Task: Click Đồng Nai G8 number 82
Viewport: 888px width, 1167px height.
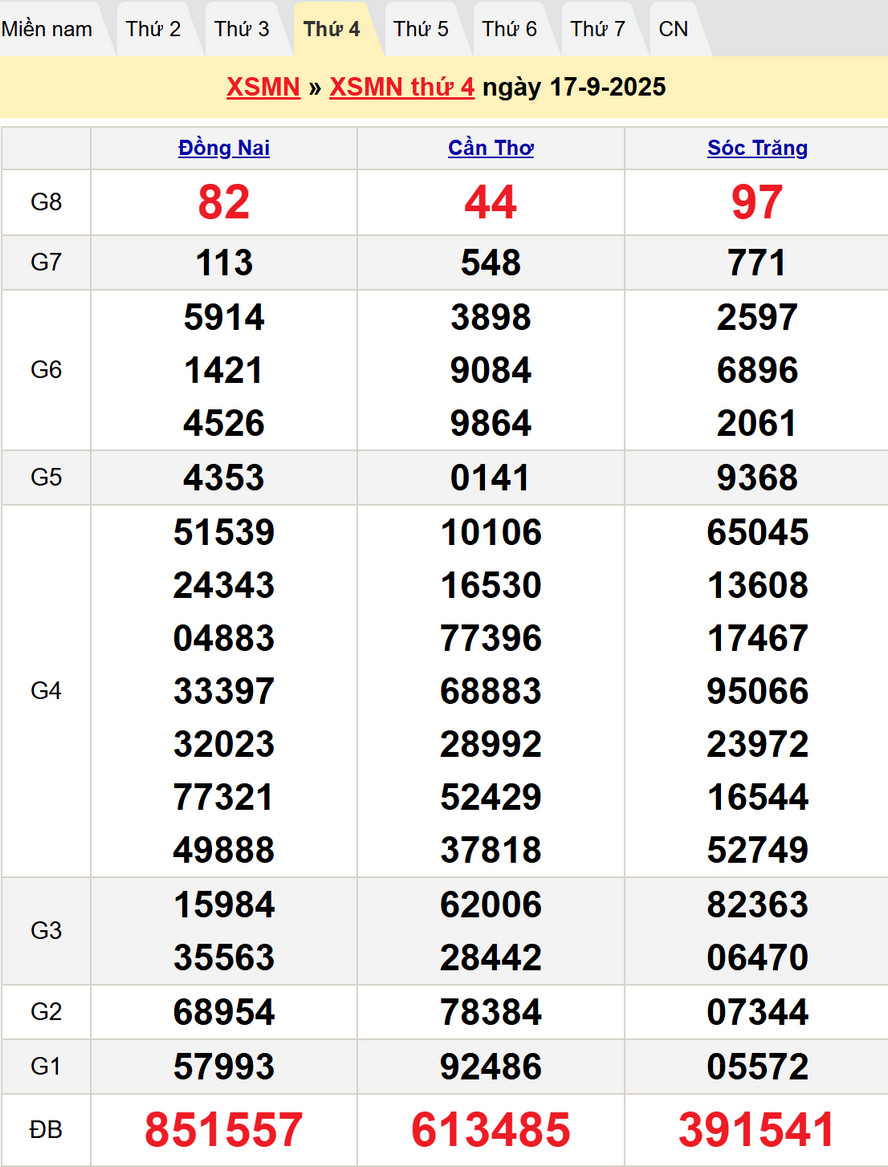Action: pos(224,202)
